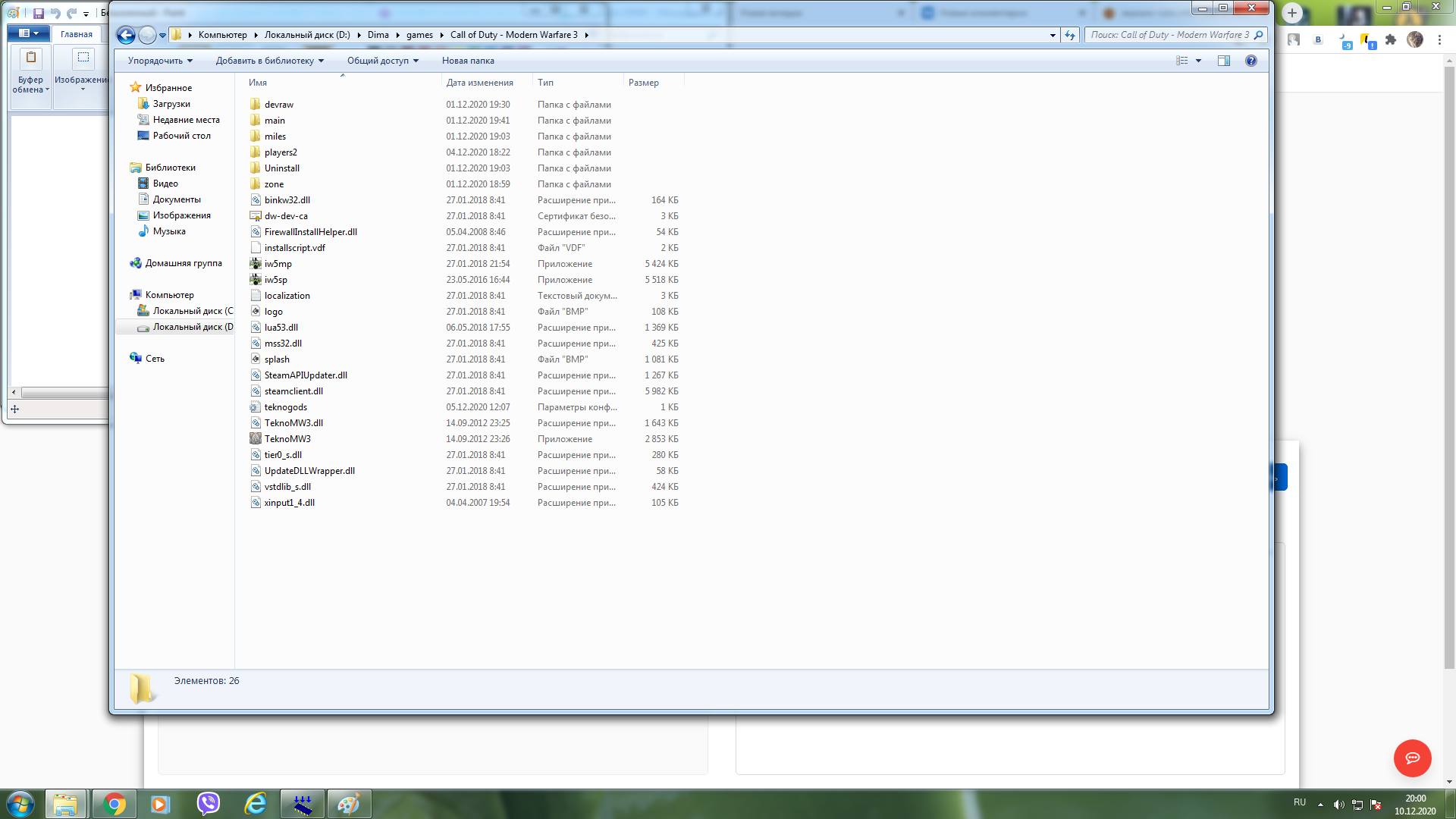
Task: Click the volume icon in system tray
Action: tap(1338, 805)
